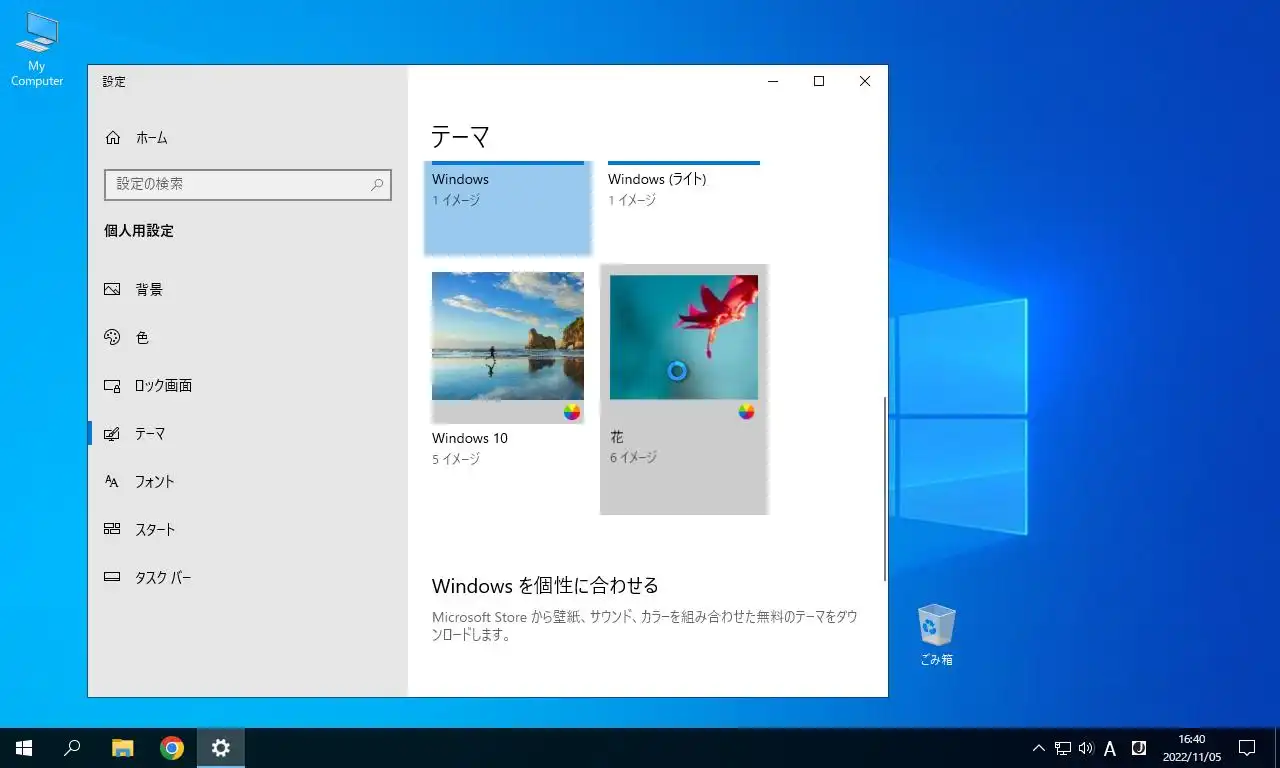The width and height of the screenshot is (1280, 768).
Task: Select テーマ in the sidebar
Action: (x=248, y=434)
